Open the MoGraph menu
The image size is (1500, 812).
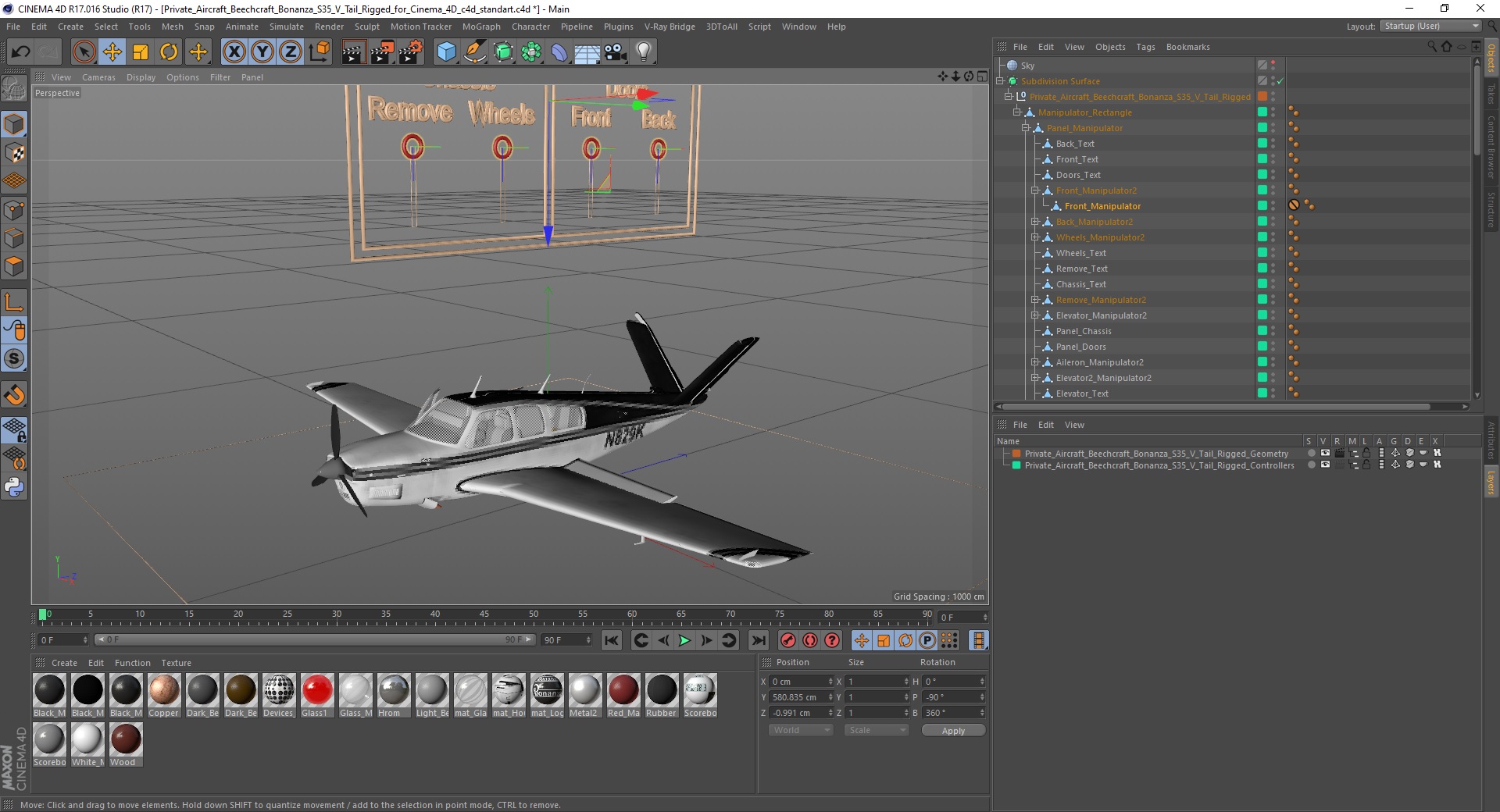click(x=481, y=27)
